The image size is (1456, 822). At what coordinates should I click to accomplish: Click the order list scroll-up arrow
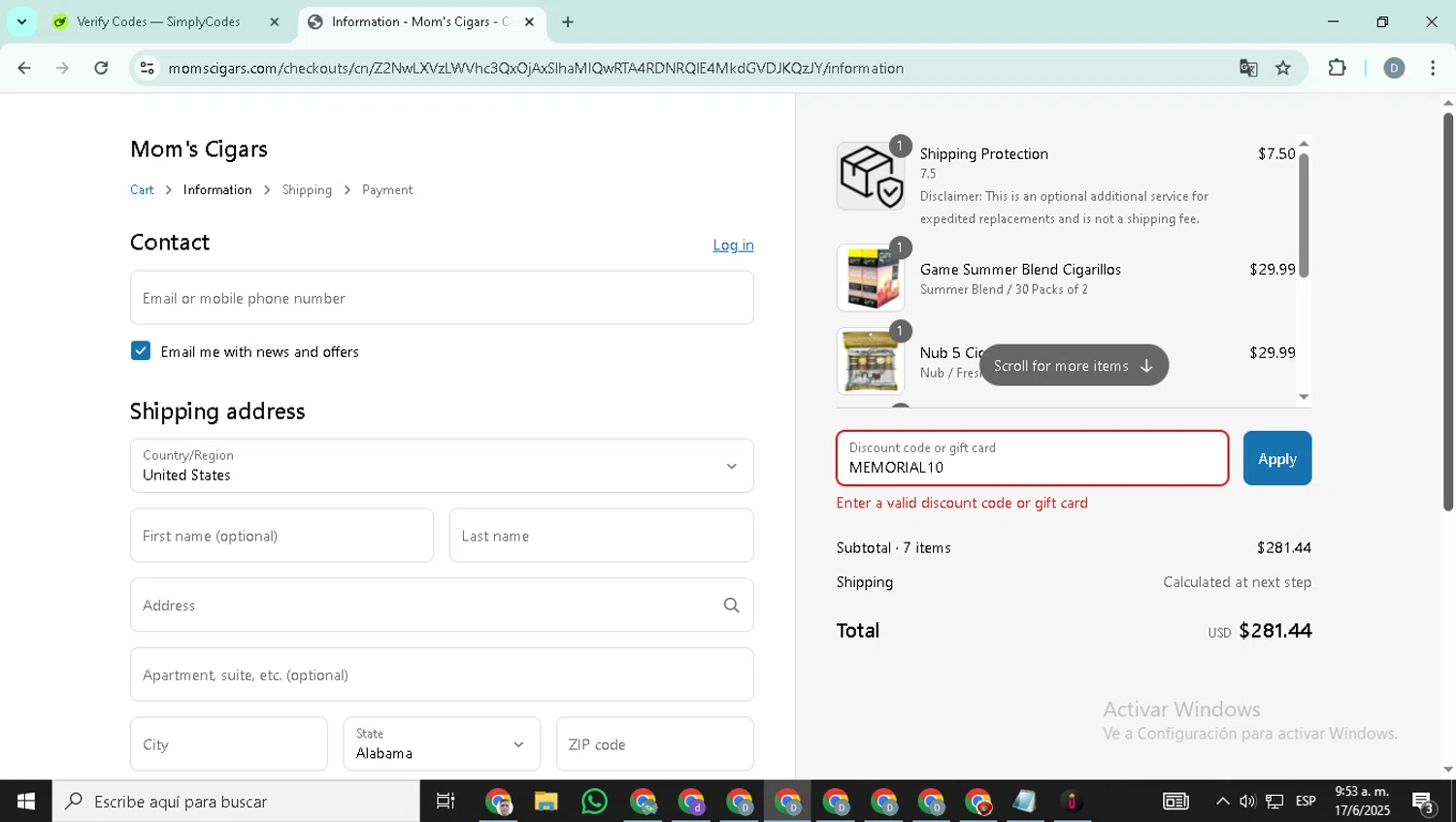(x=1304, y=144)
